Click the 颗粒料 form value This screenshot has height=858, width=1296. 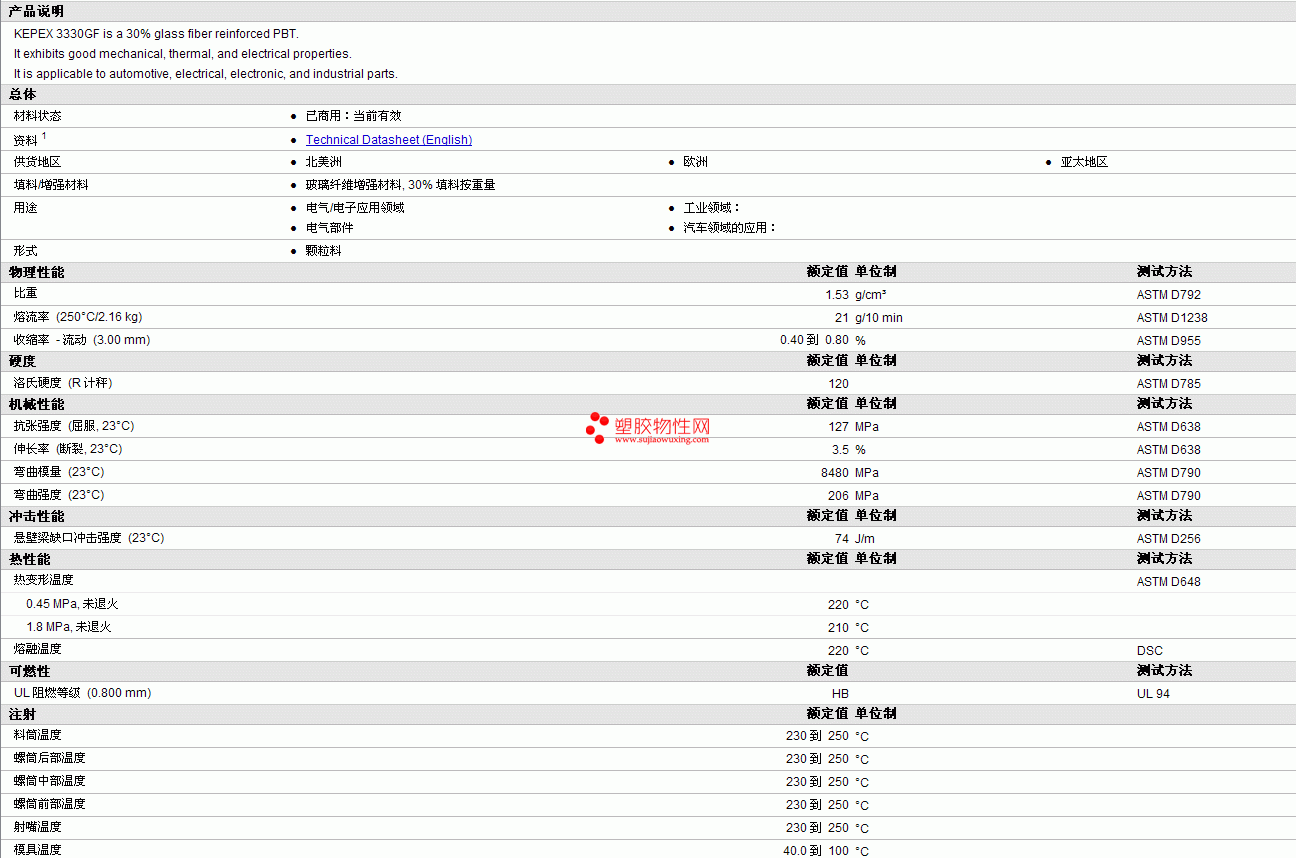[323, 251]
